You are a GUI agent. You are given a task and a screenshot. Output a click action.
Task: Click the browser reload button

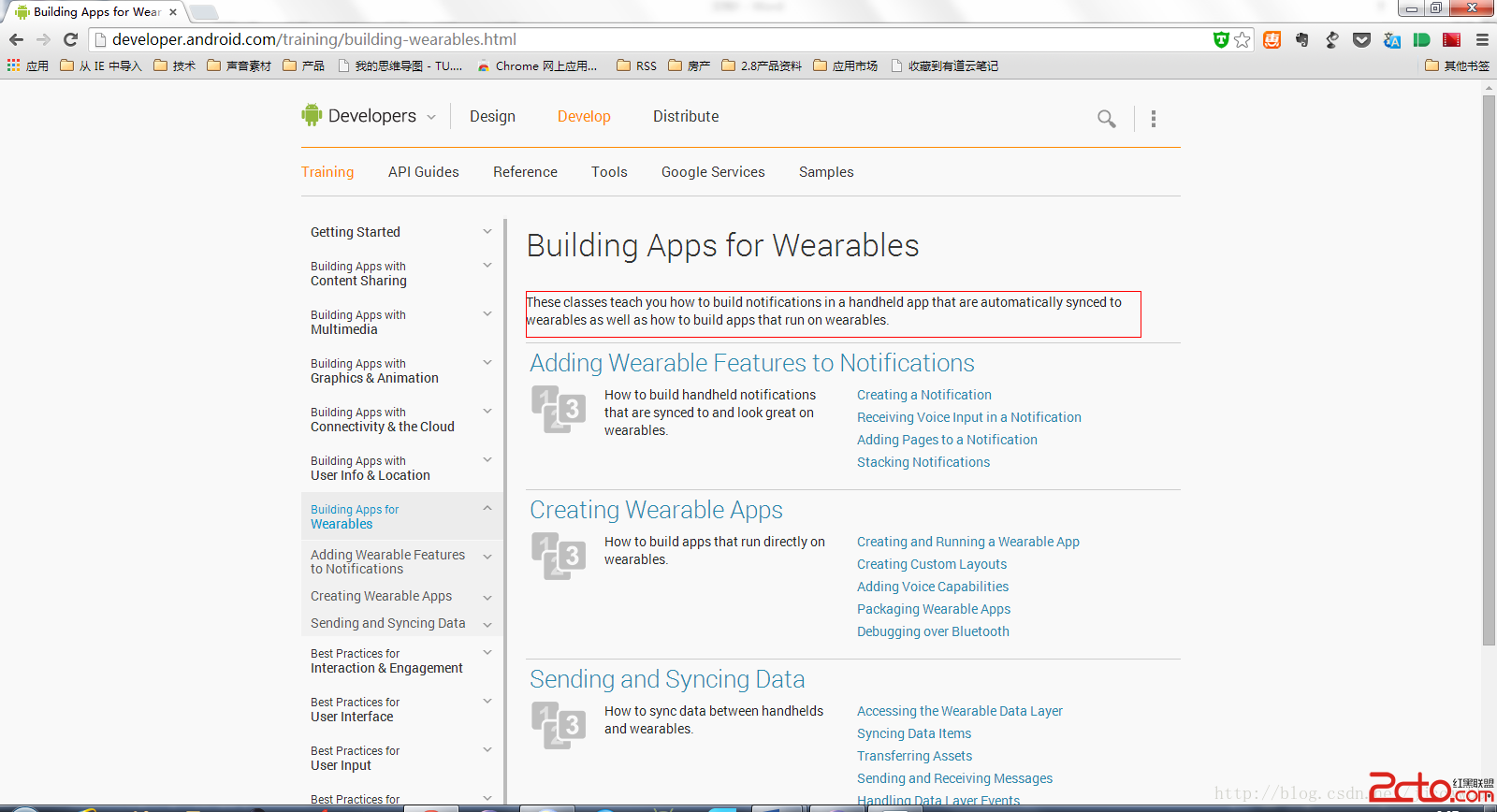tap(70, 39)
